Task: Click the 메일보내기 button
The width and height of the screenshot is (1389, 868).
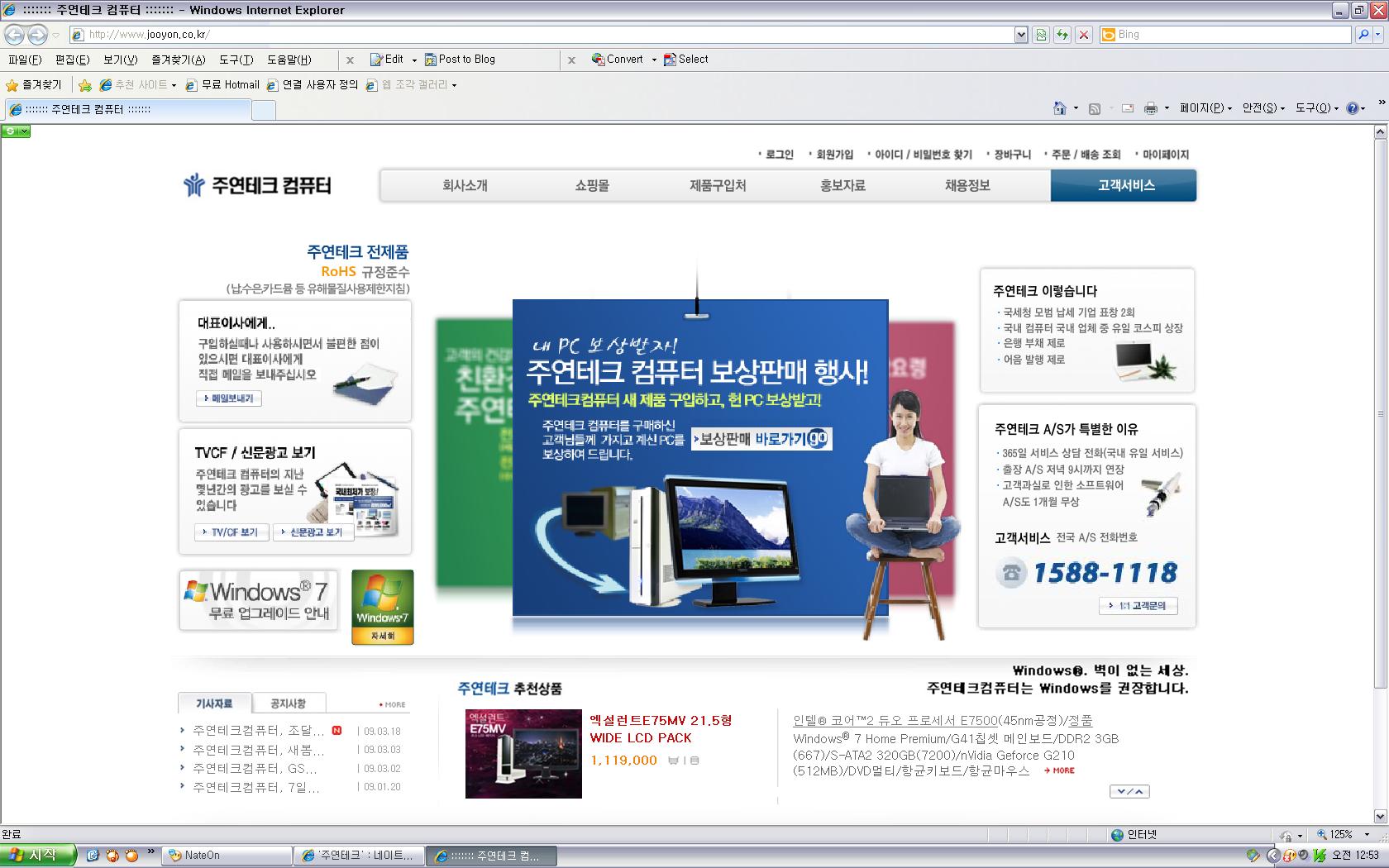Action: (x=229, y=398)
